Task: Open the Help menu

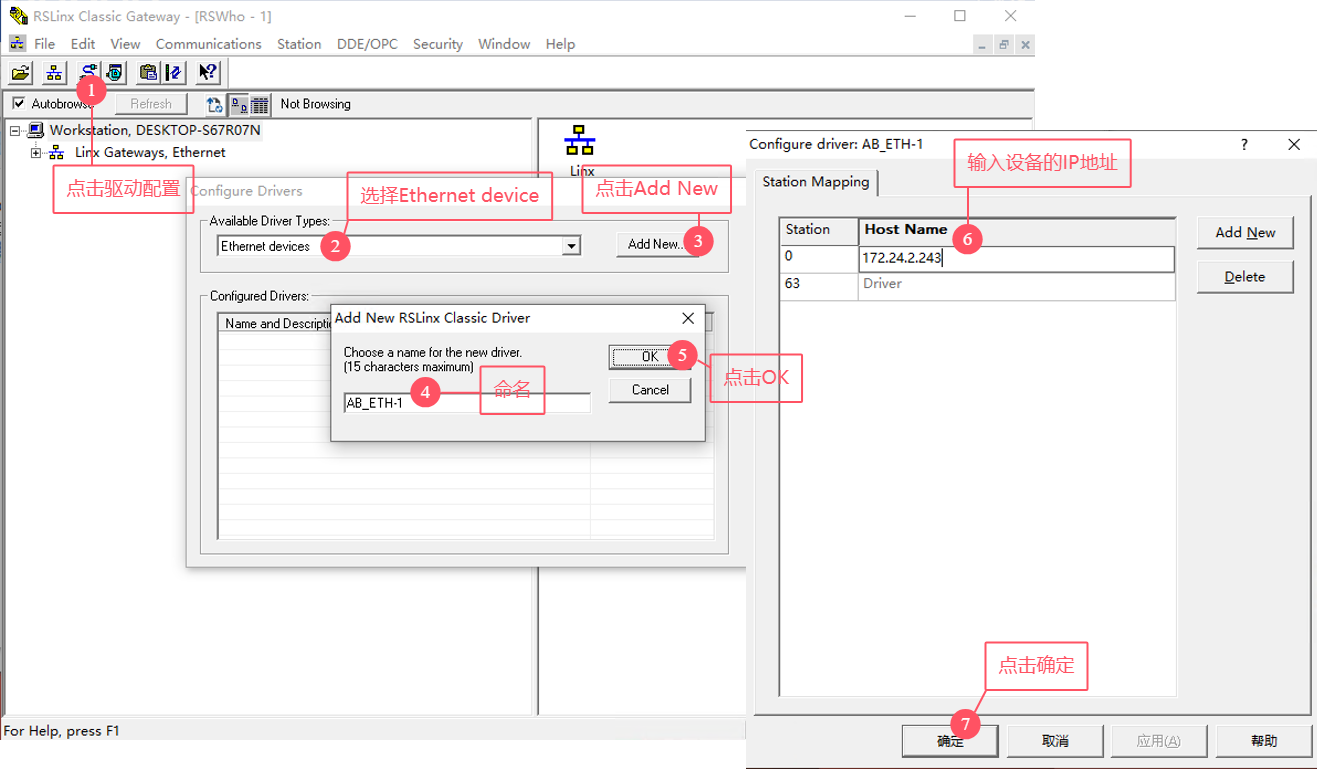Action: click(x=560, y=44)
